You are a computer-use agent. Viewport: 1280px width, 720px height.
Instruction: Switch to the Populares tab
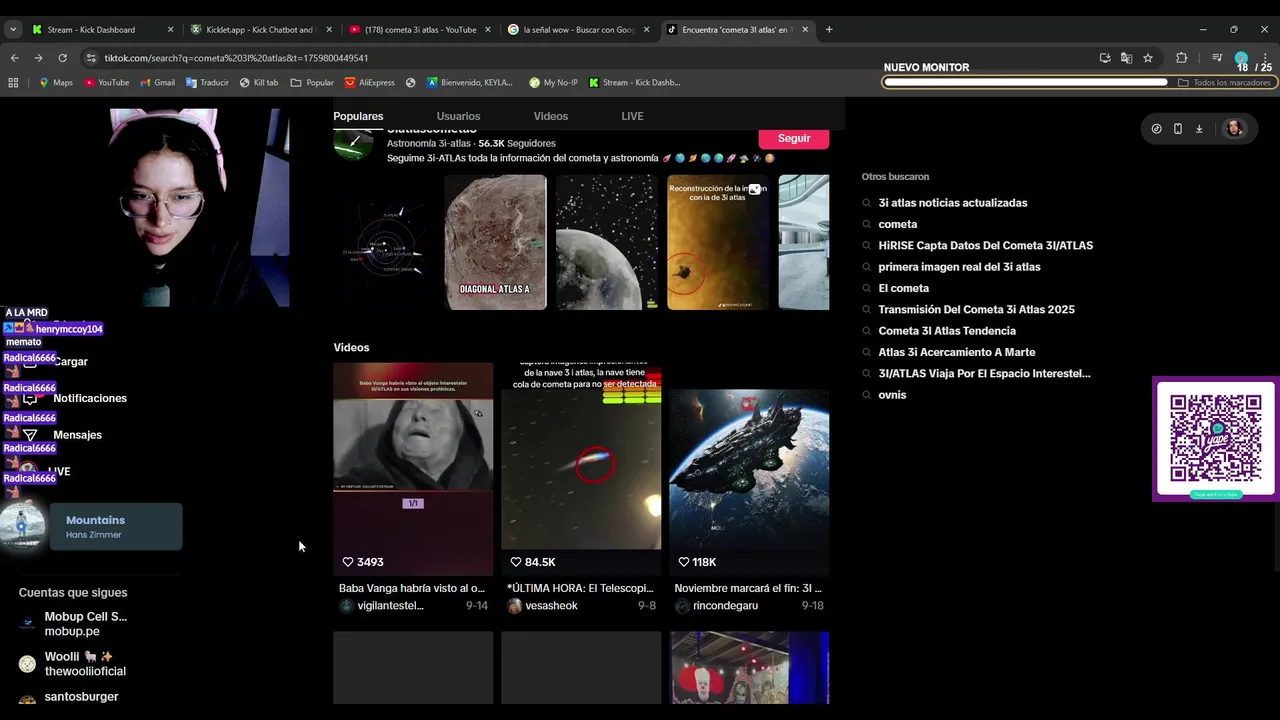click(x=358, y=116)
